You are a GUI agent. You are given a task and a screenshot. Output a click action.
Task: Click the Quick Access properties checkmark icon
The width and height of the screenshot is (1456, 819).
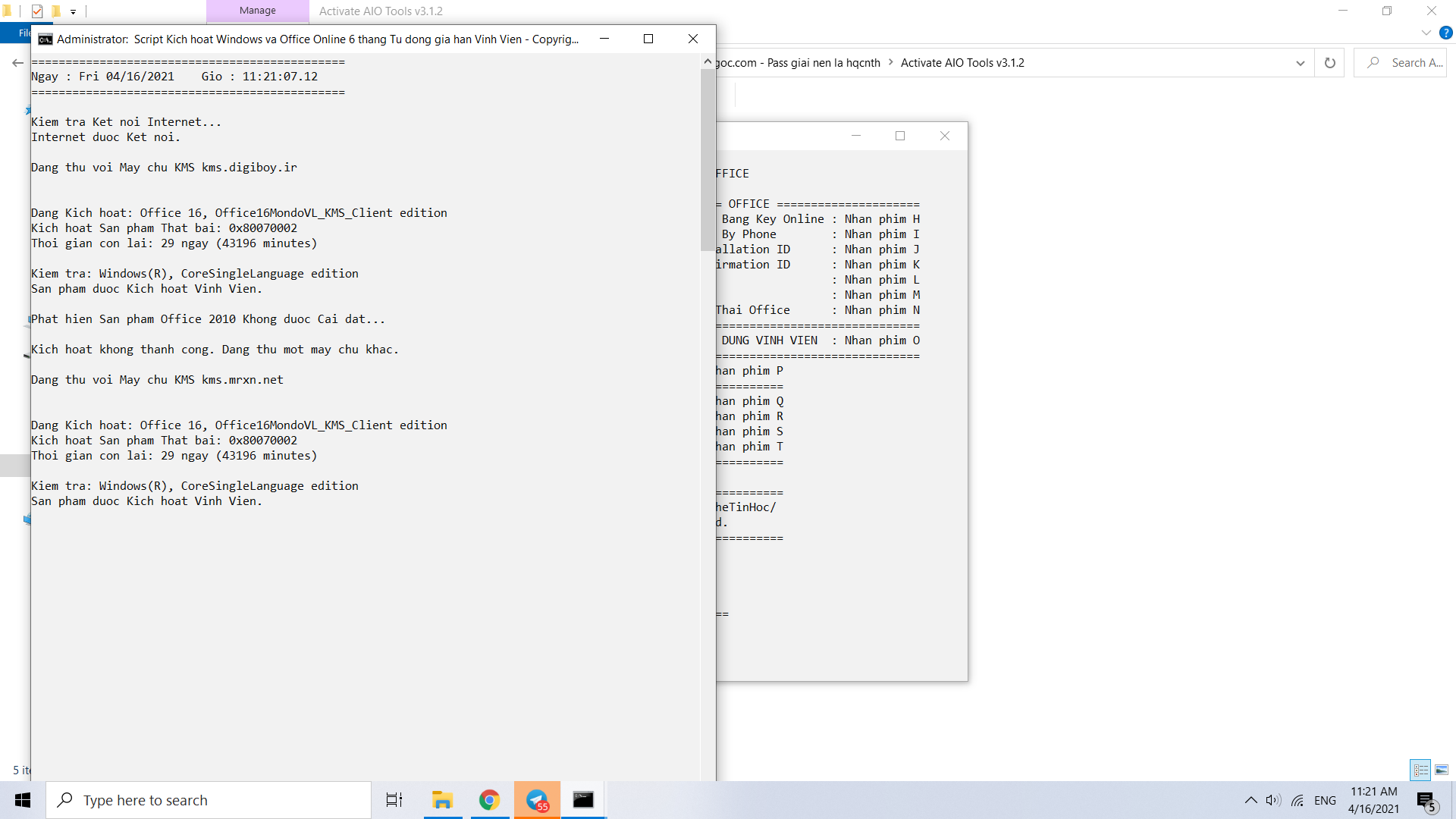[x=37, y=11]
